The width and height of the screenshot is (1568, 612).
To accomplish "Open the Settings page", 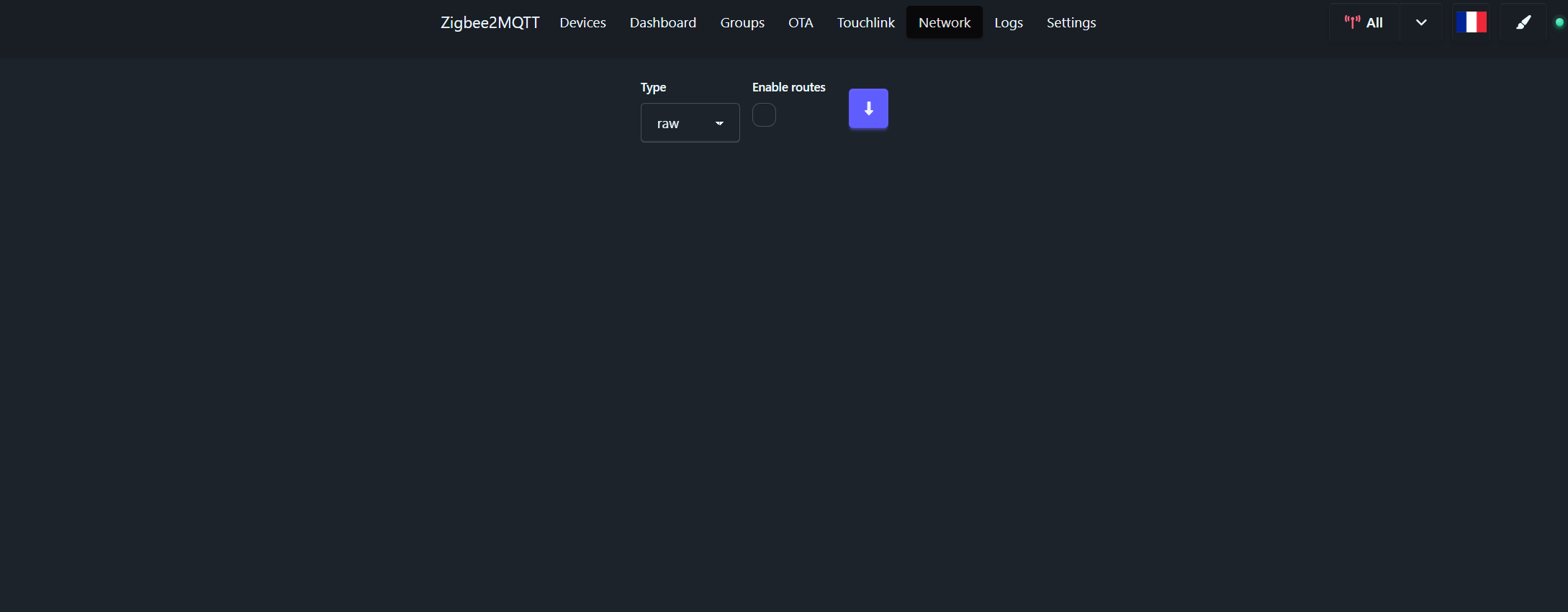I will click(1071, 22).
